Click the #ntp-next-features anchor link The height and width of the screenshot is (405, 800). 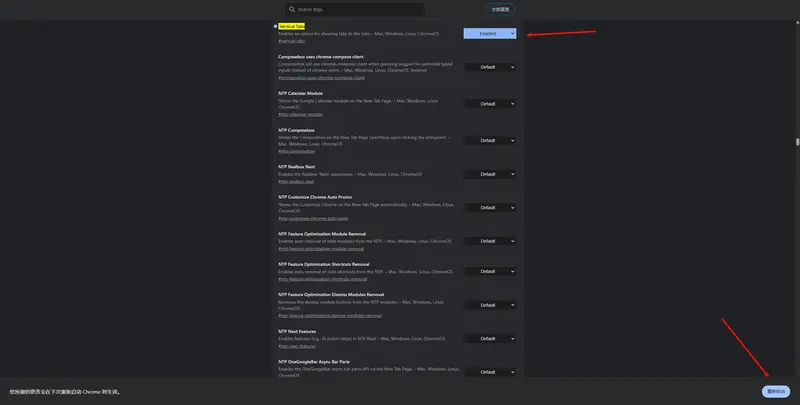(x=297, y=346)
